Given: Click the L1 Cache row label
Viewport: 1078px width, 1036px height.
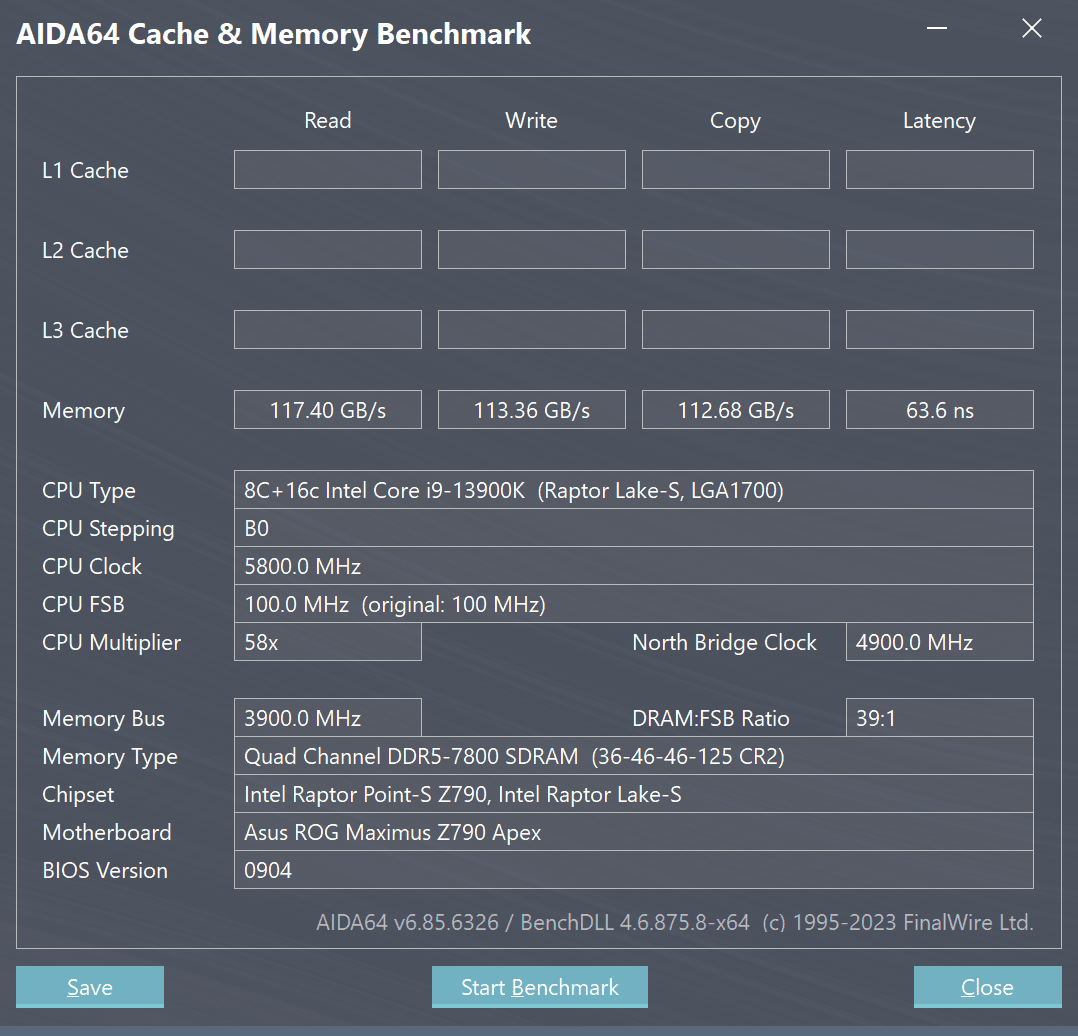Looking at the screenshot, I should 85,170.
